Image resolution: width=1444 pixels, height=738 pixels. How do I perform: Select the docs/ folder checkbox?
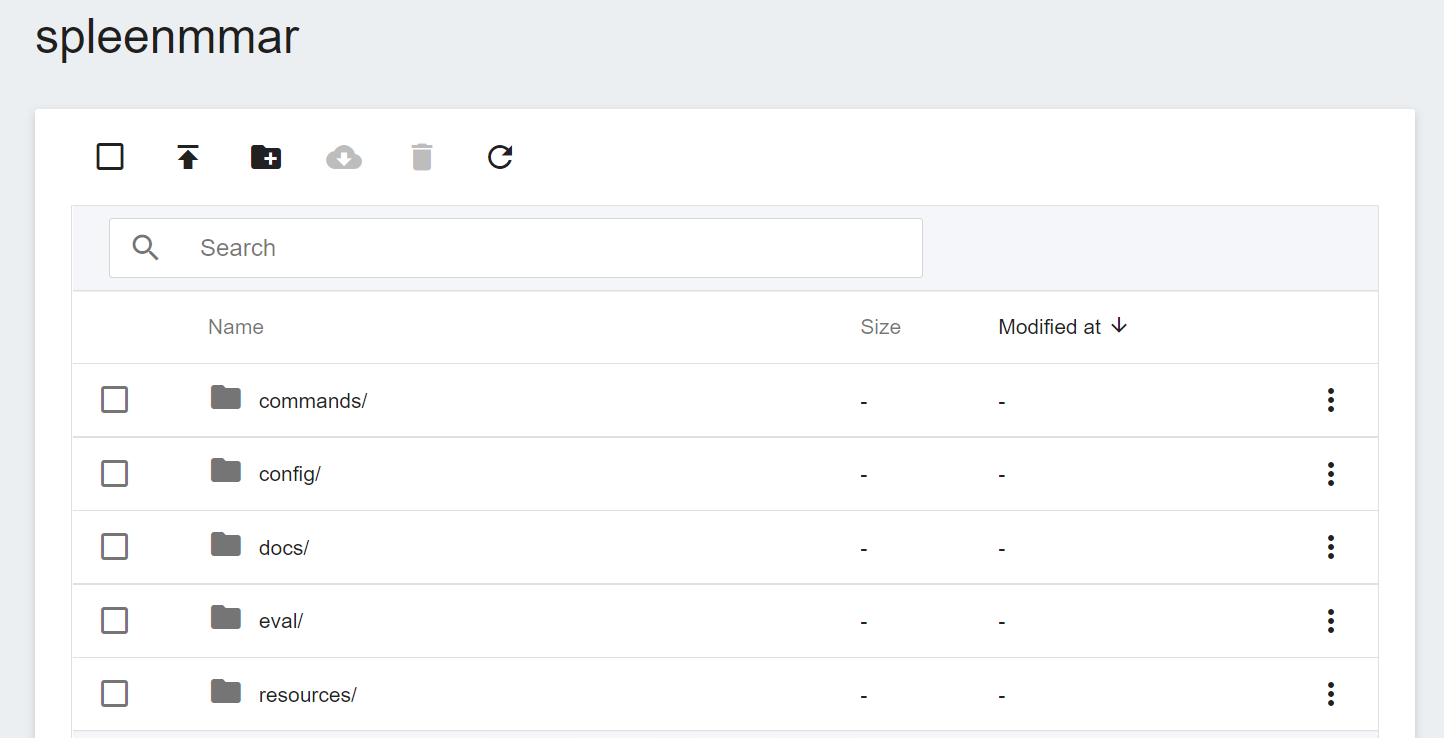pyautogui.click(x=115, y=547)
